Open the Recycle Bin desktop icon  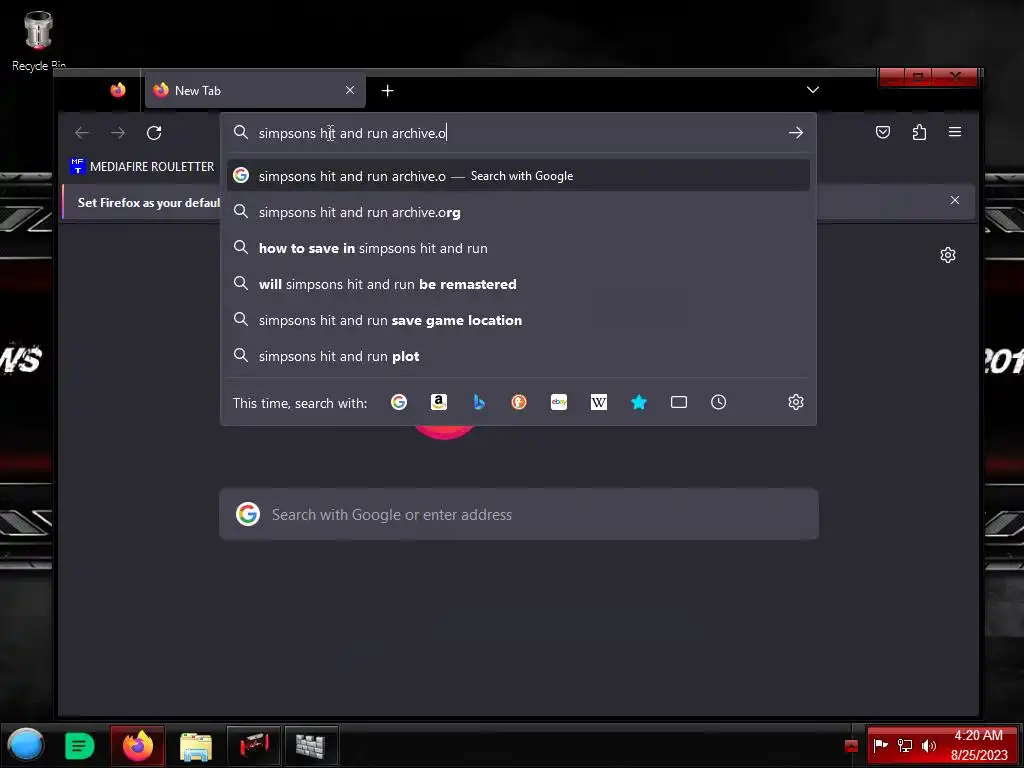(39, 39)
